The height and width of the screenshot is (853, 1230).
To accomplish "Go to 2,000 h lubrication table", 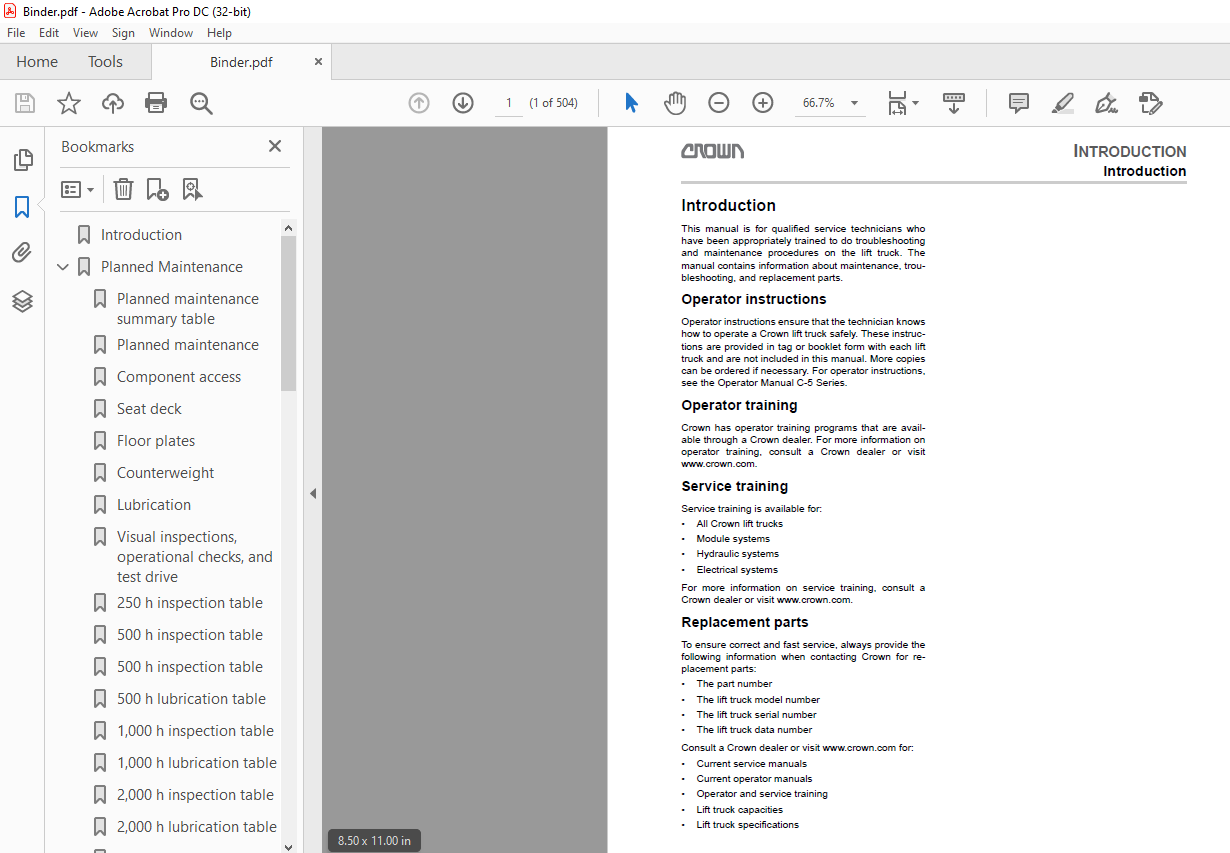I will 197,827.
